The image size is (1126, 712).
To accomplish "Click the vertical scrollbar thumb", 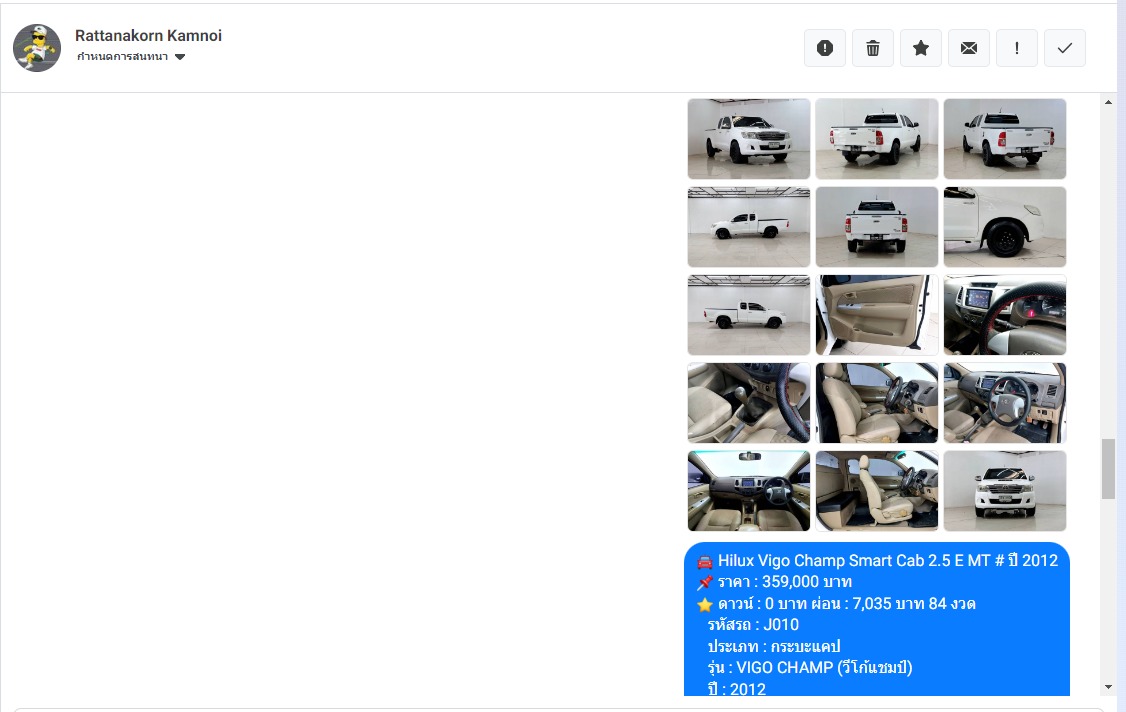I will [x=1108, y=469].
